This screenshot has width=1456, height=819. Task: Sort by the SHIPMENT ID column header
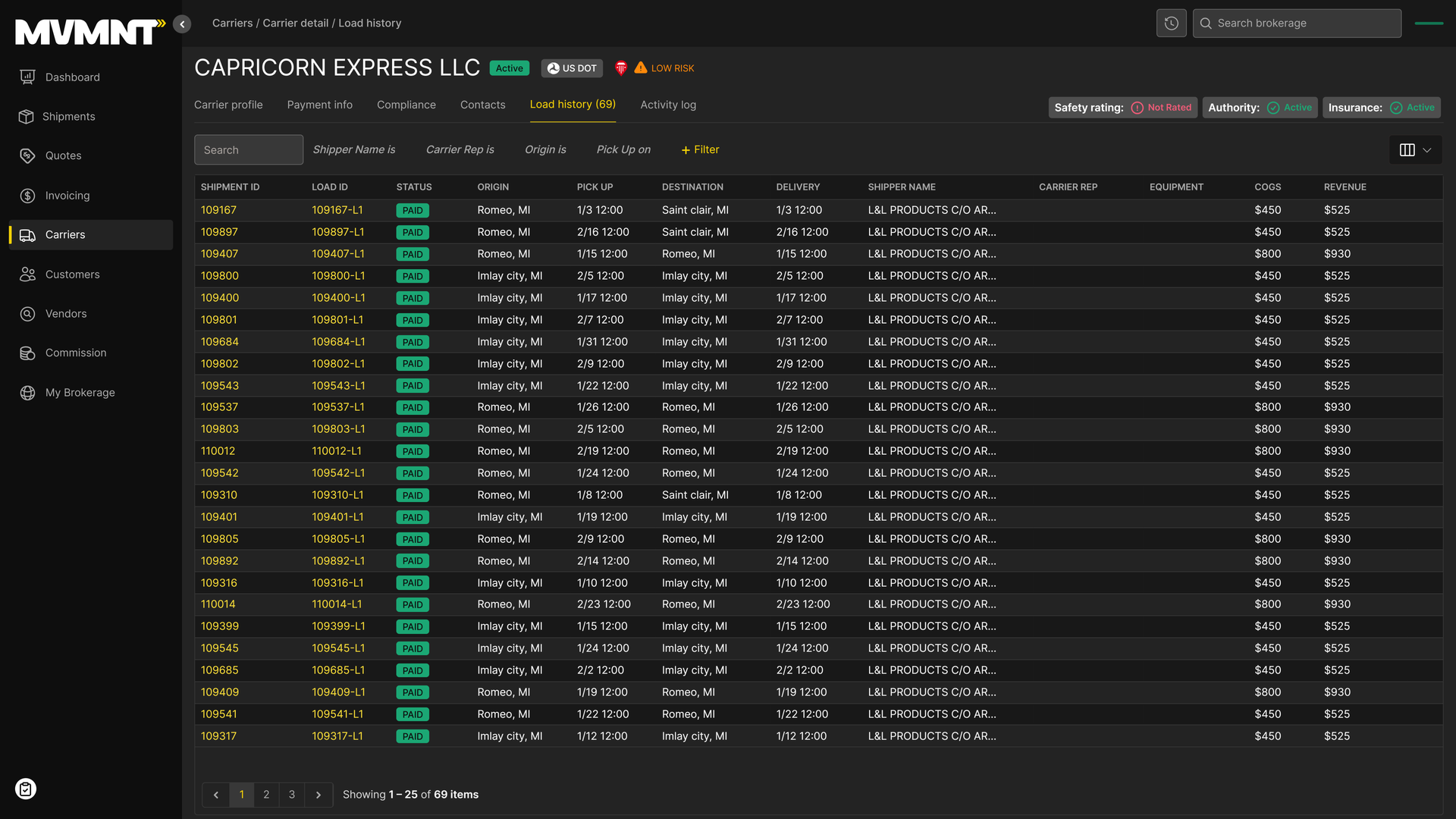coord(230,187)
